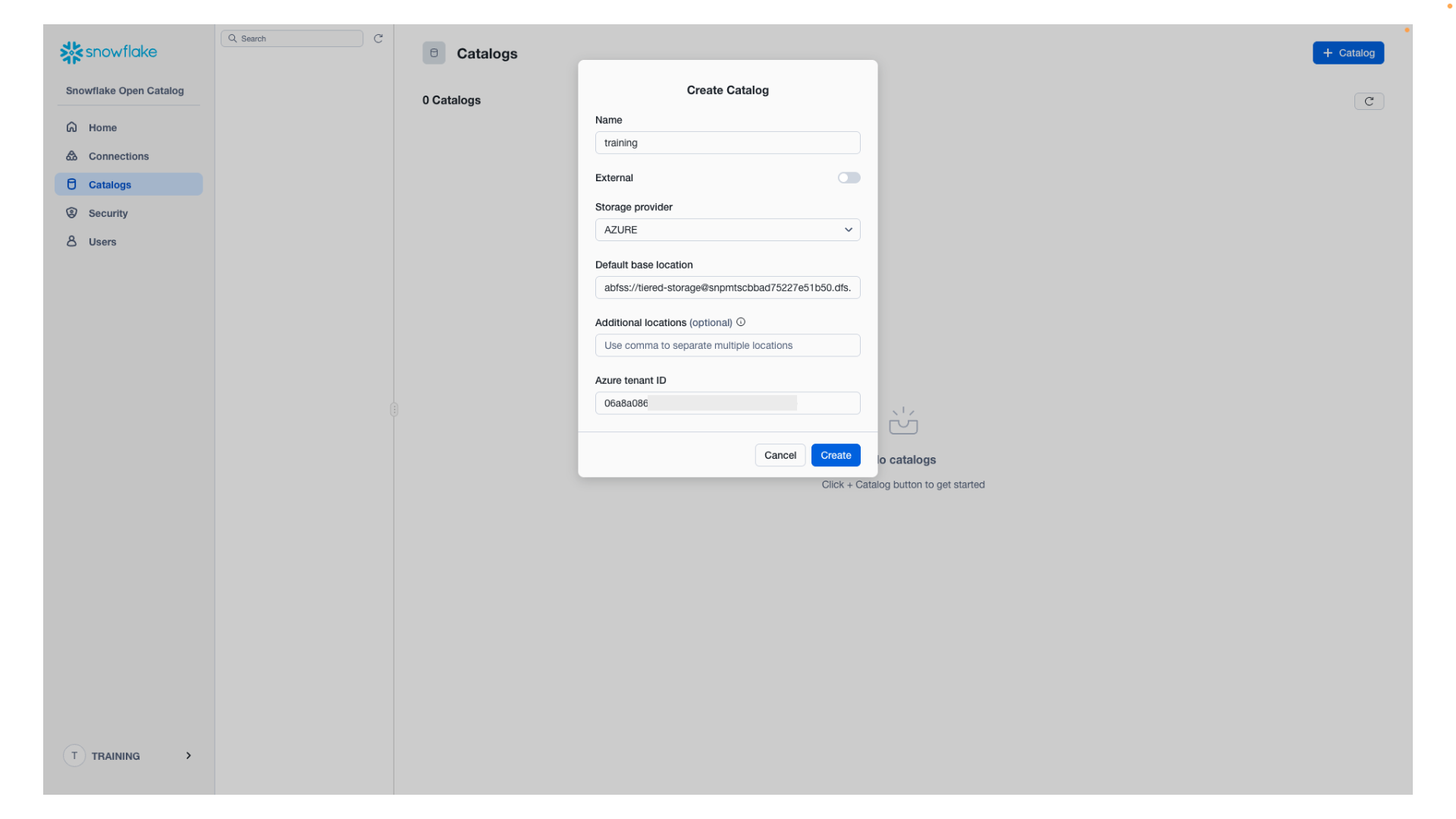Click the info icon next to Additional locations
The width and height of the screenshot is (1456, 819).
[x=740, y=322]
